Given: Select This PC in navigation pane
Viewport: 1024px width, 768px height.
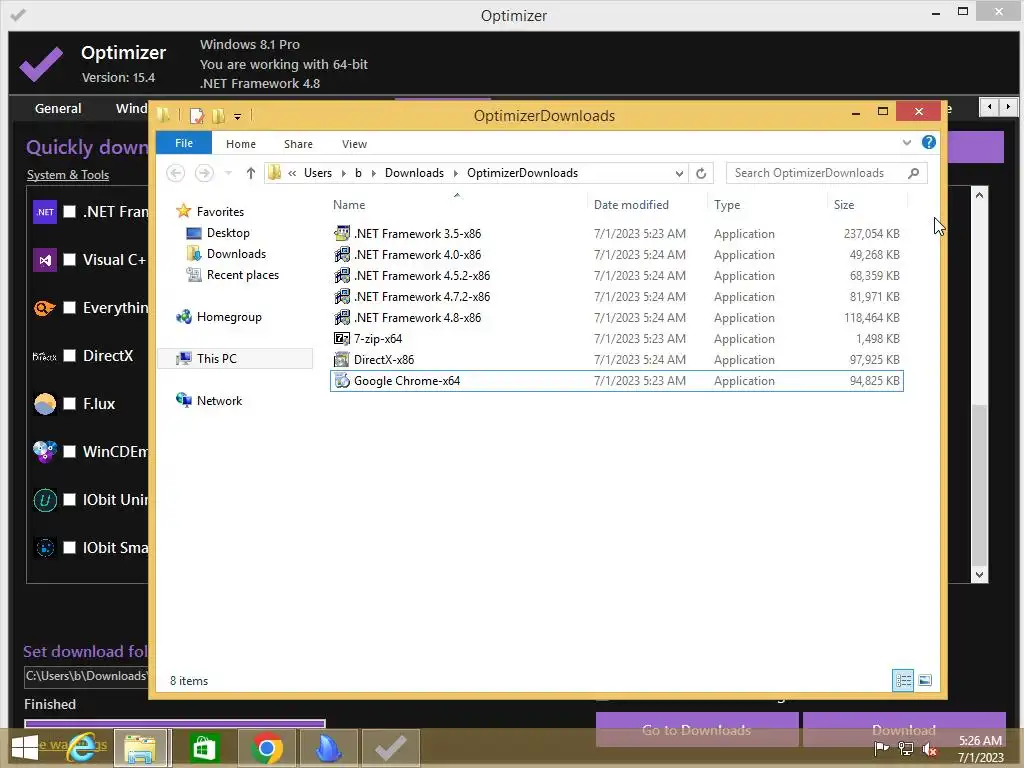Looking at the screenshot, I should click(x=216, y=359).
